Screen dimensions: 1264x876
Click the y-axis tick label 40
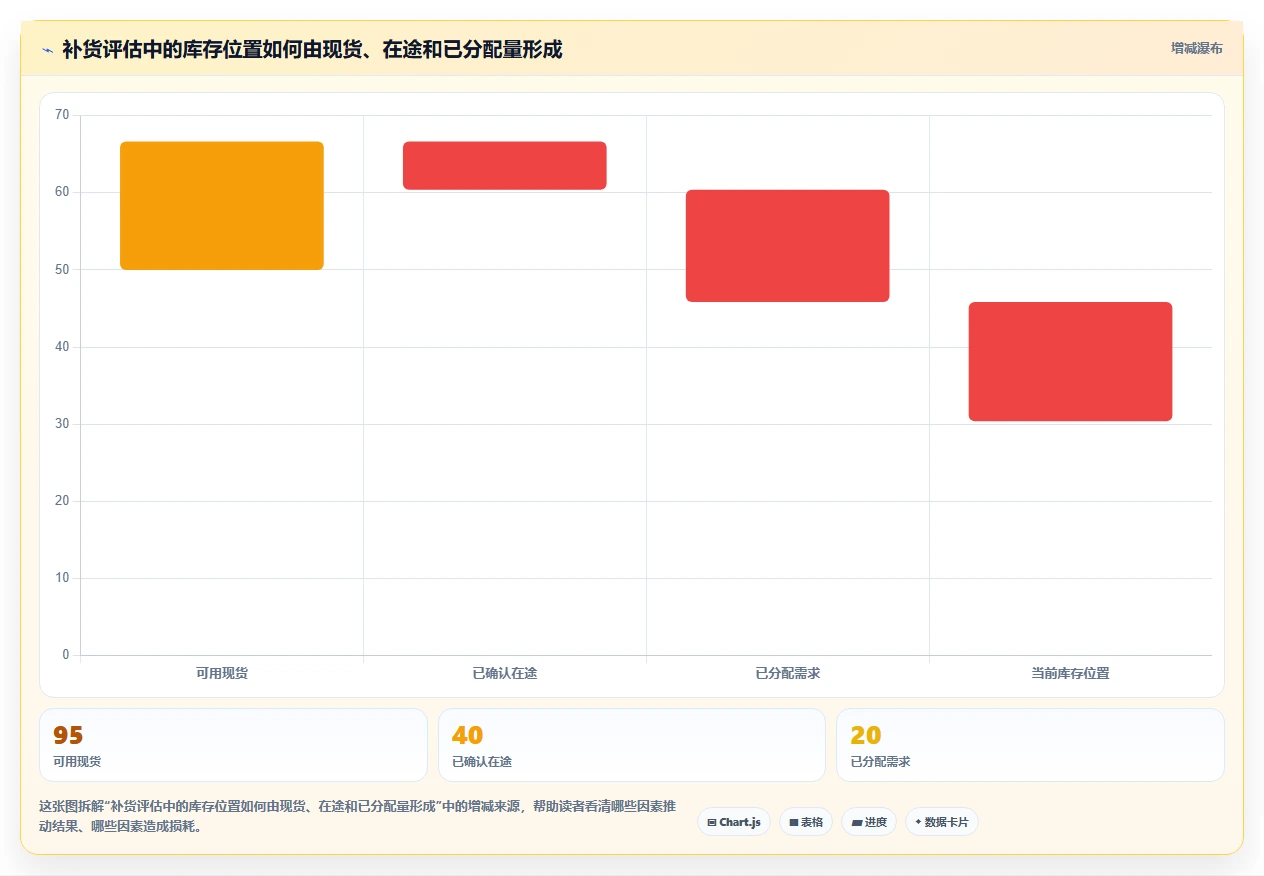coord(62,347)
